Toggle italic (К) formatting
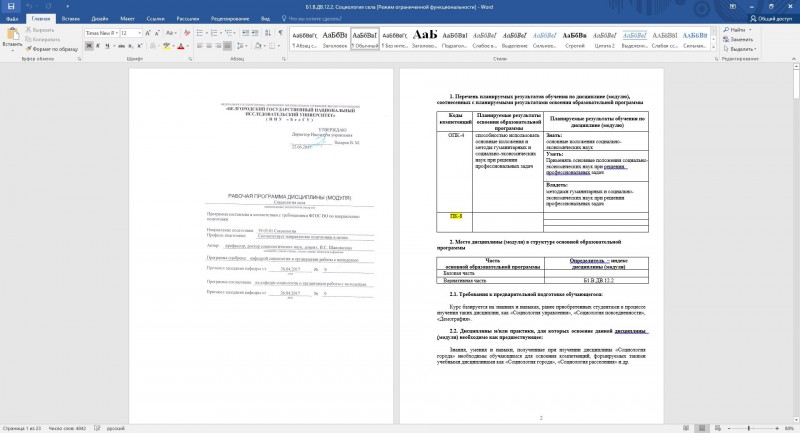 (98, 46)
